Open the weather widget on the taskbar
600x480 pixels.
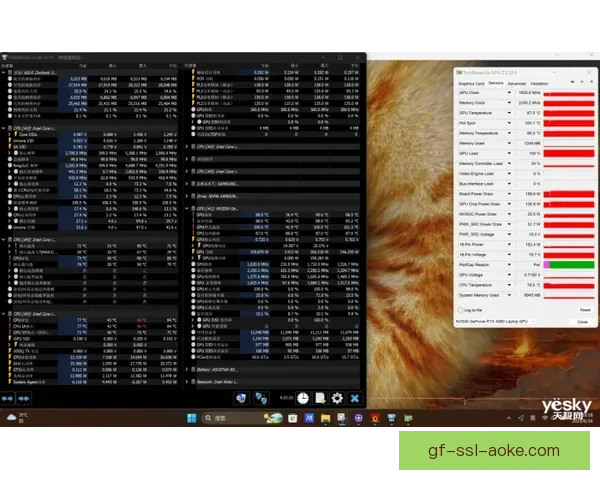(x=17, y=416)
